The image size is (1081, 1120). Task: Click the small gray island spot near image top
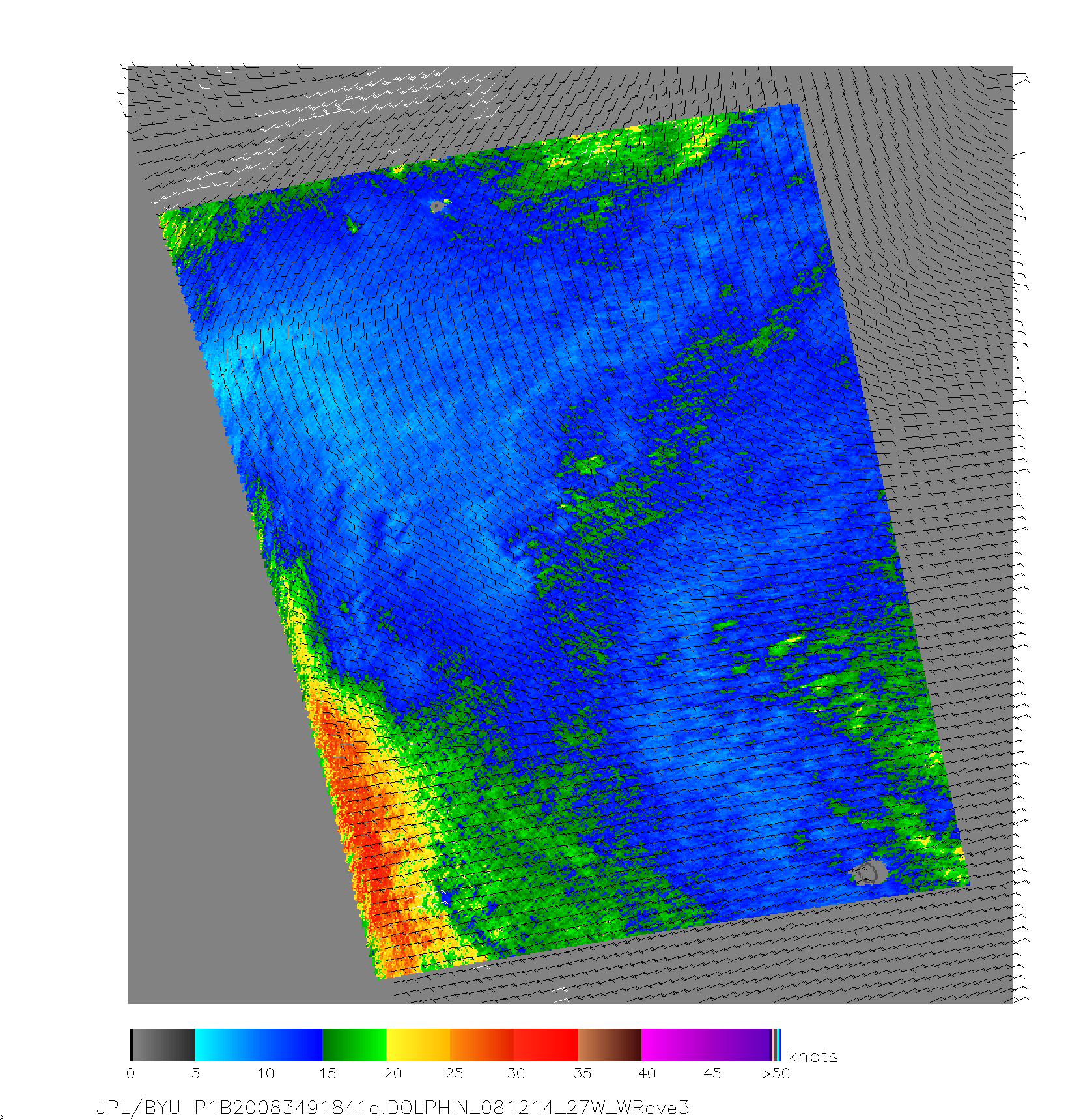coord(437,206)
